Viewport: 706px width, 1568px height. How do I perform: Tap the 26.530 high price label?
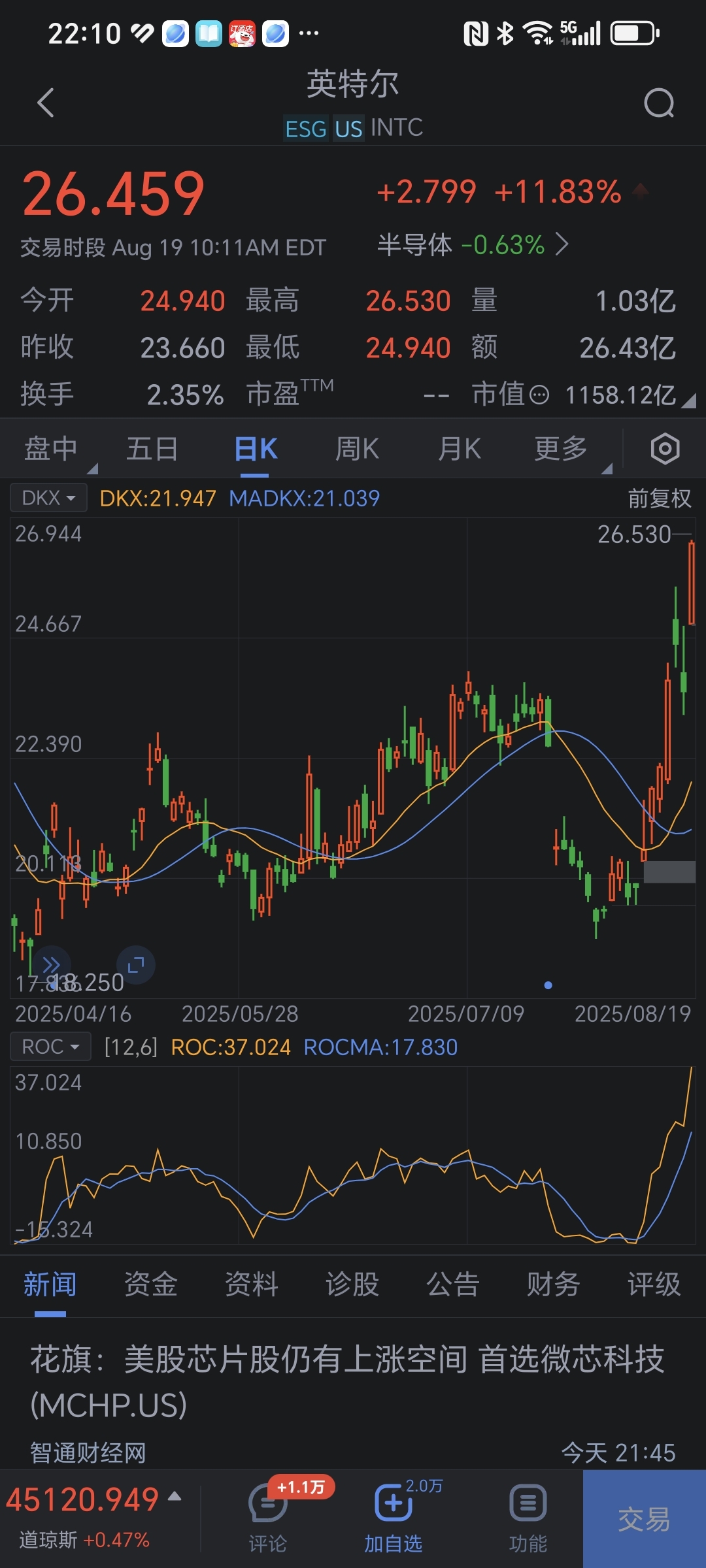click(634, 534)
